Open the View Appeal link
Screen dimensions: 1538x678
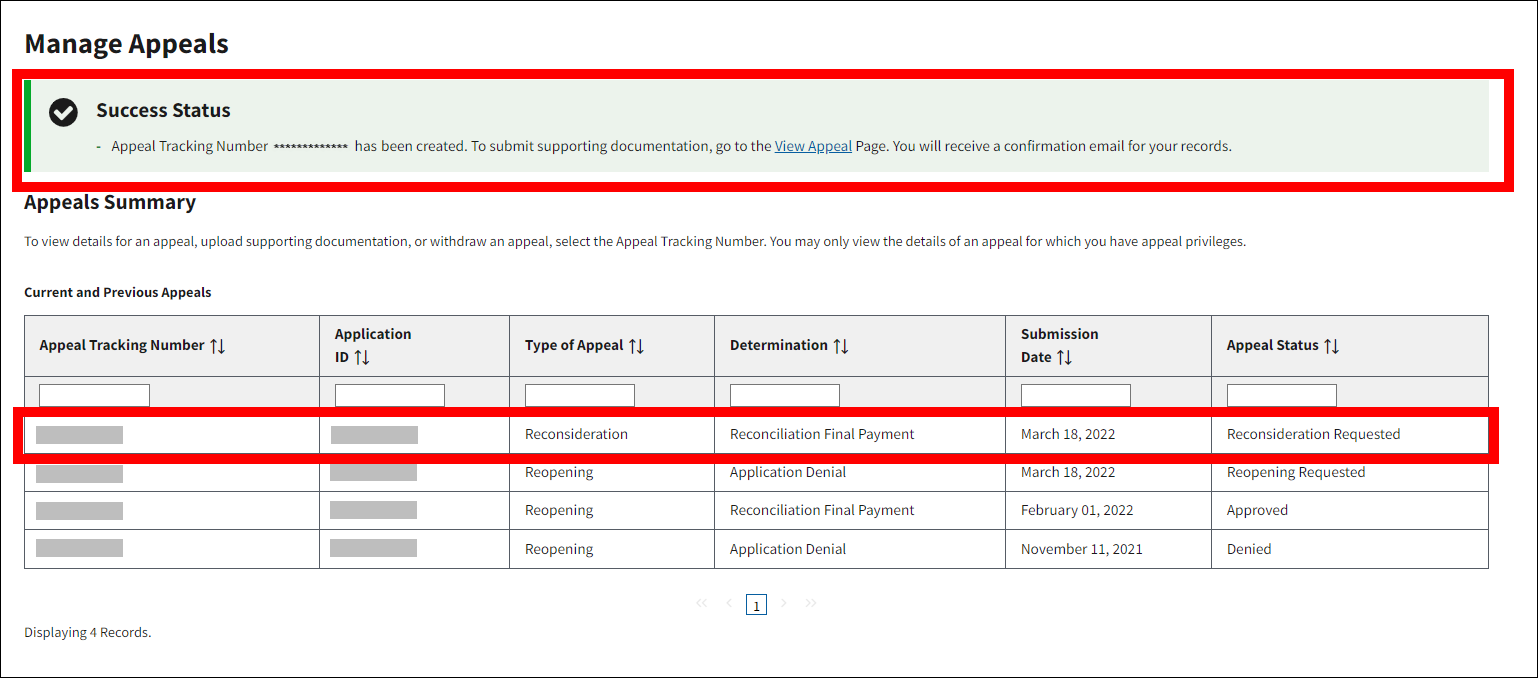click(x=813, y=146)
